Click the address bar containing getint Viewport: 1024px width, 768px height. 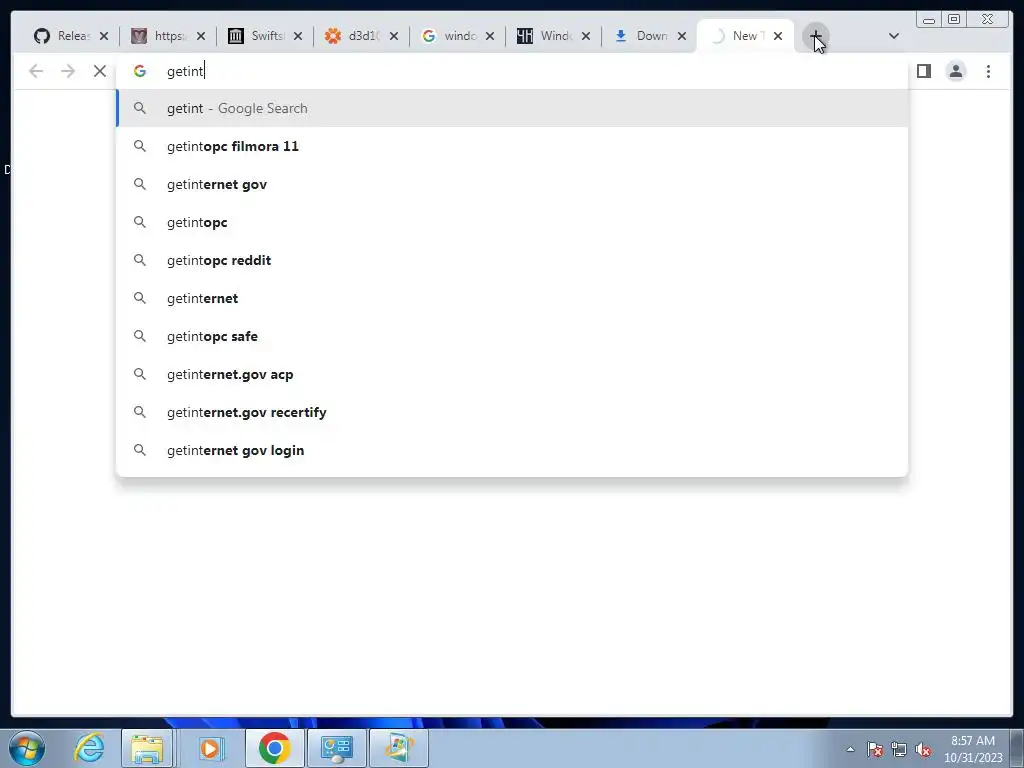512,71
